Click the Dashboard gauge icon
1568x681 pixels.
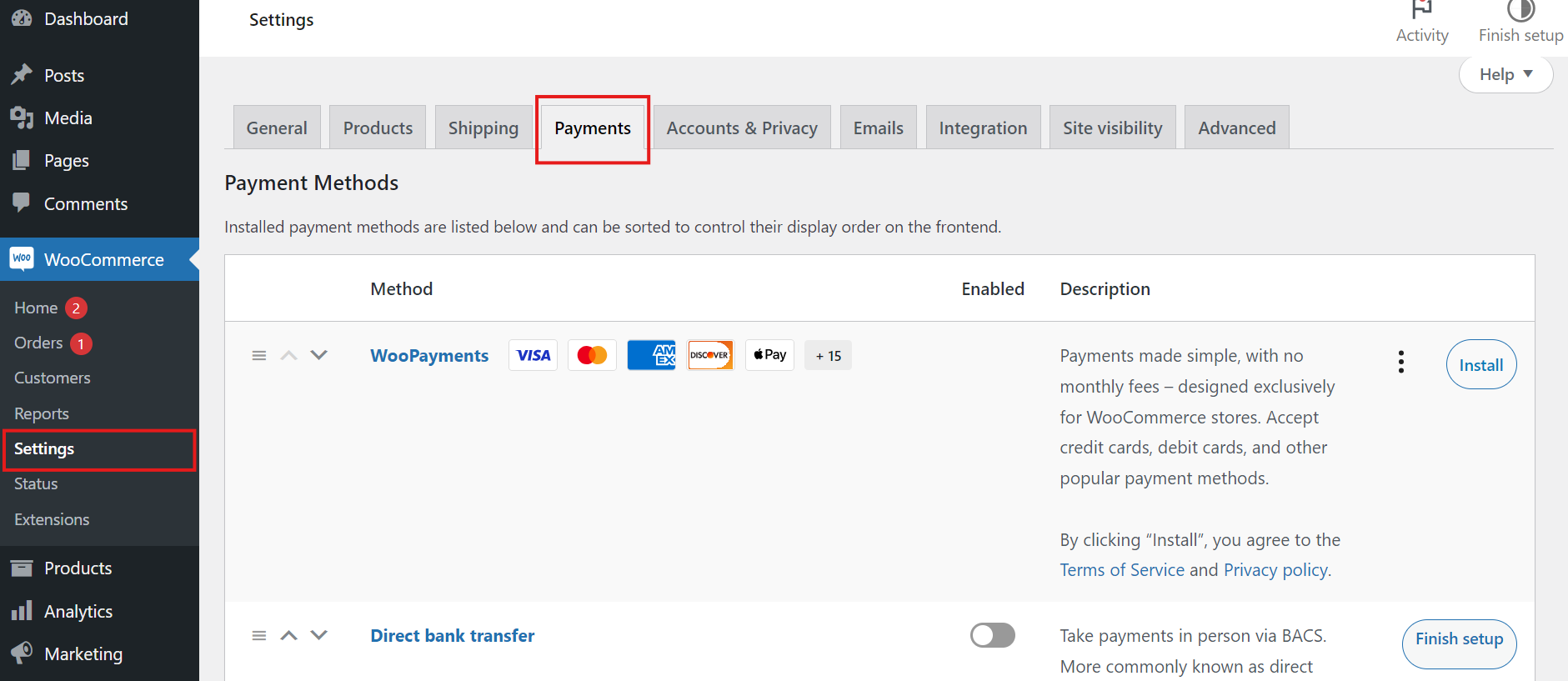click(22, 18)
